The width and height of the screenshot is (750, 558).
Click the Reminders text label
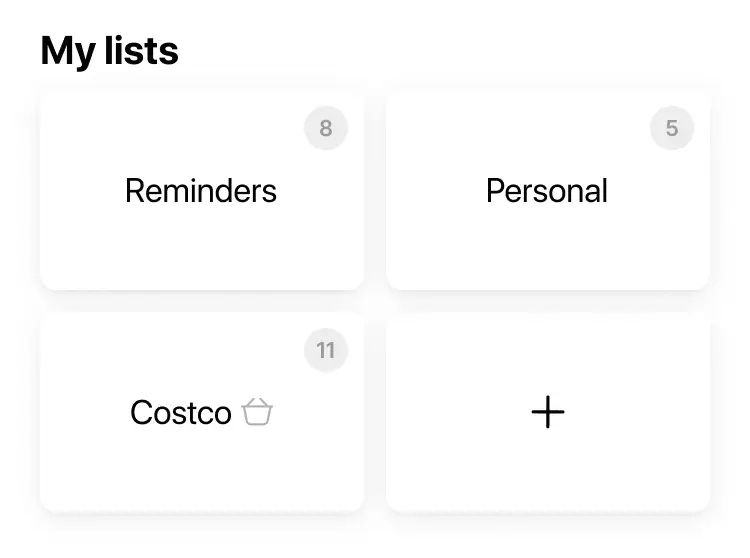click(x=201, y=190)
